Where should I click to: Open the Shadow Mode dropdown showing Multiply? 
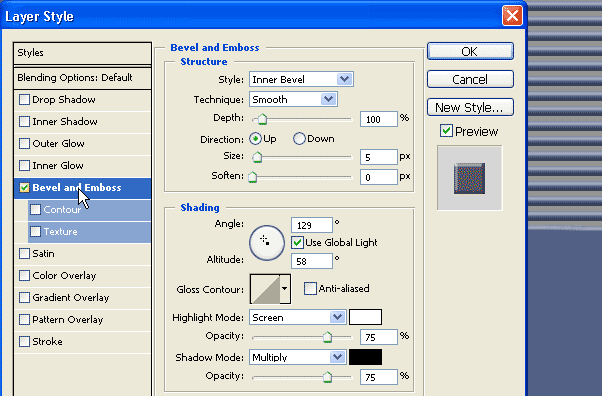click(x=298, y=357)
